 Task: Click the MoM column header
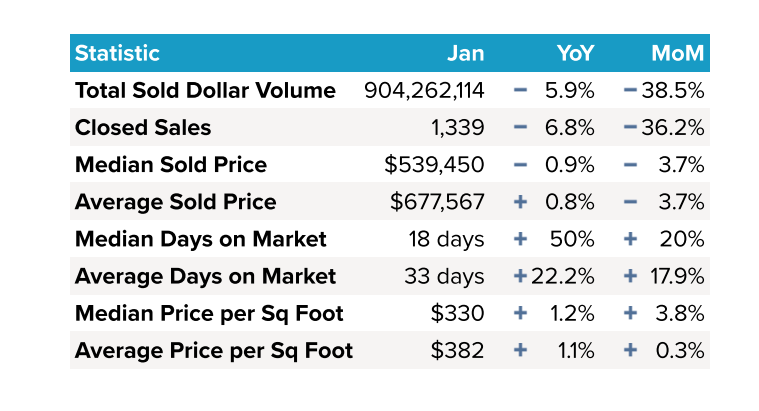pyautogui.click(x=677, y=53)
